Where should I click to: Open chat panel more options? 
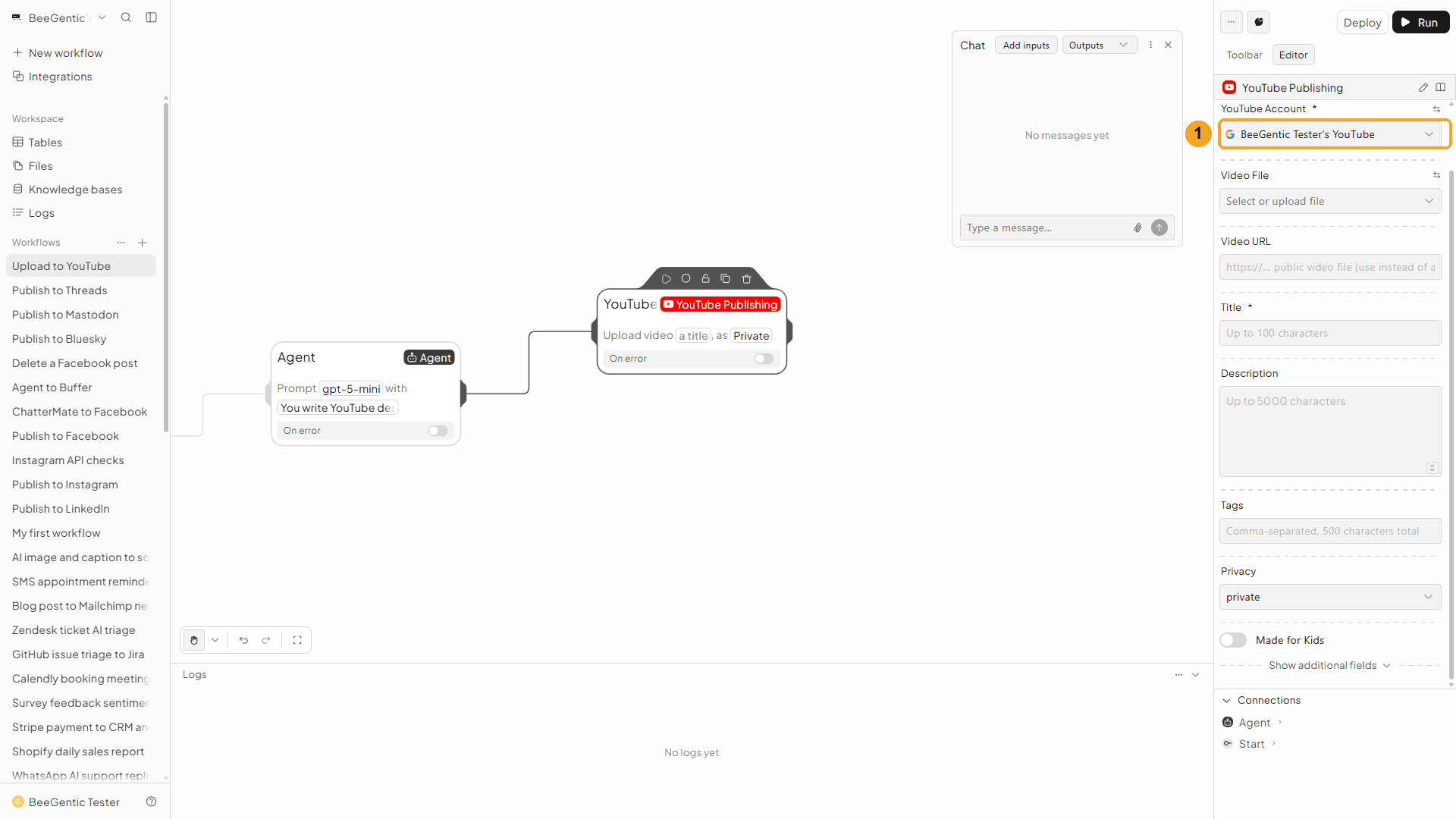coord(1150,45)
